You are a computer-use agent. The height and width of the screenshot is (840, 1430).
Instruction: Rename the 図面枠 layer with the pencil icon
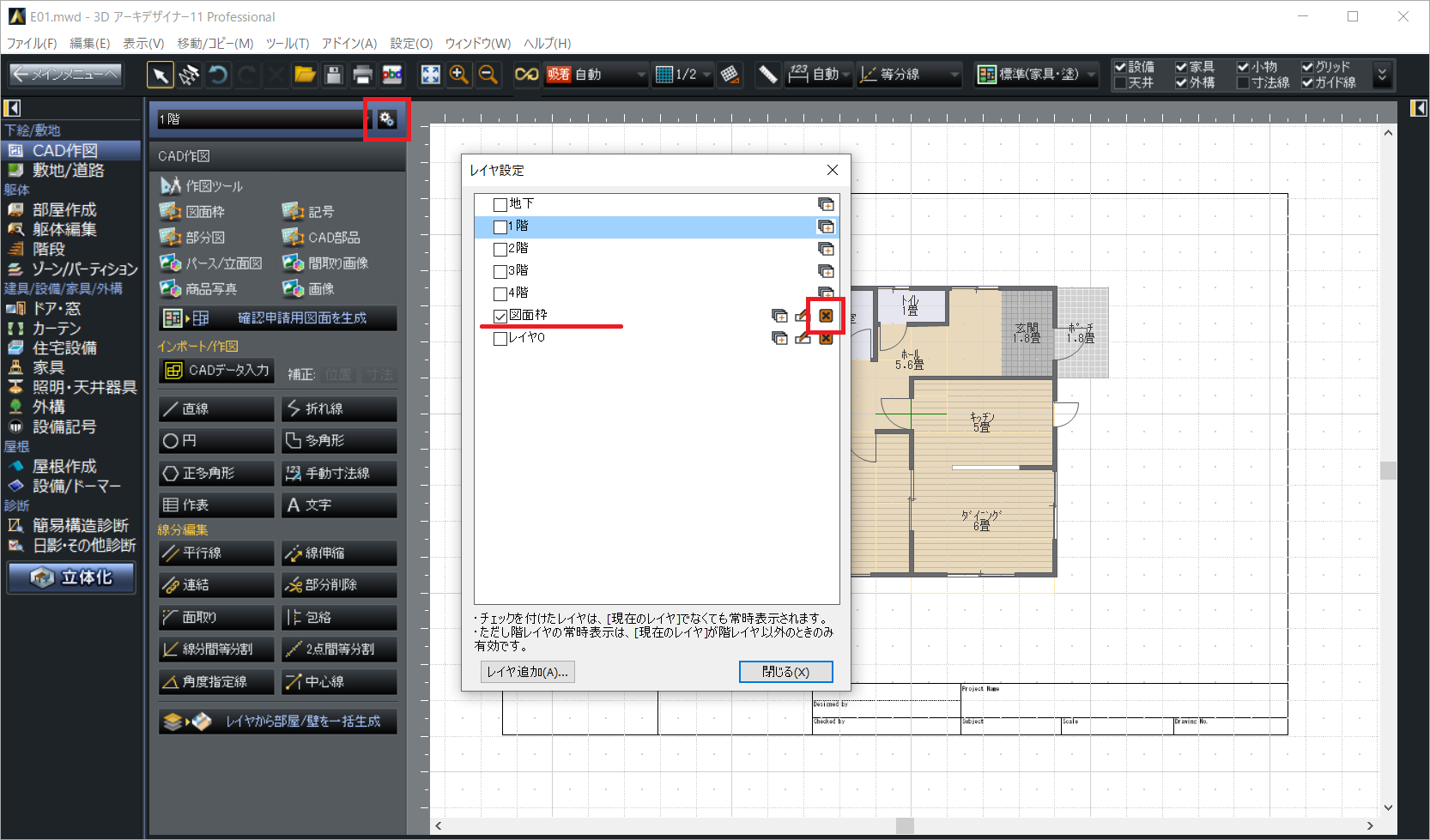(803, 316)
